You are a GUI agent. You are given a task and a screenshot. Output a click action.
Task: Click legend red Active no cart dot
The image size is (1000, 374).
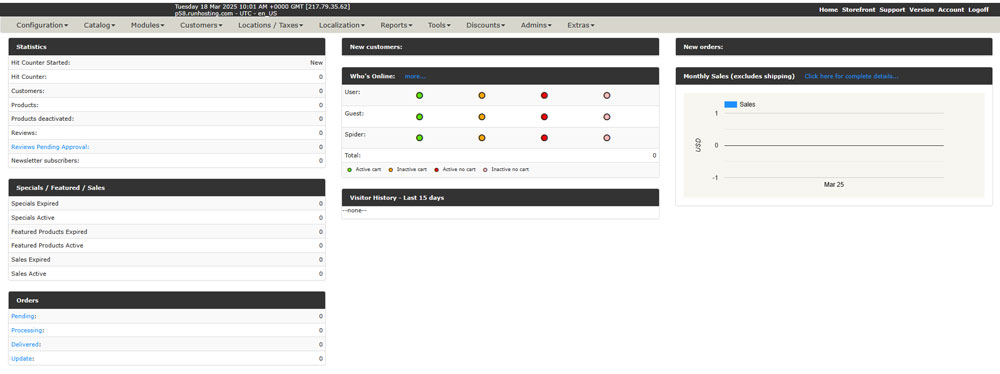pyautogui.click(x=436, y=170)
